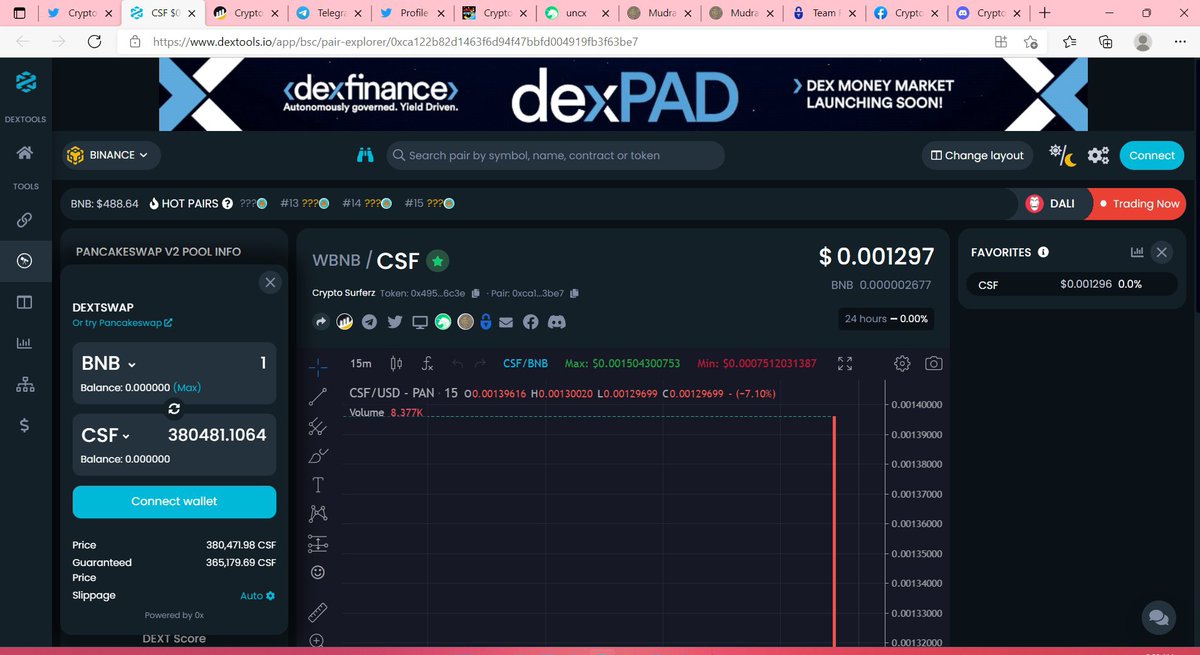Copy the token address 0x495...6c3e
The height and width of the screenshot is (655, 1200).
tap(475, 293)
